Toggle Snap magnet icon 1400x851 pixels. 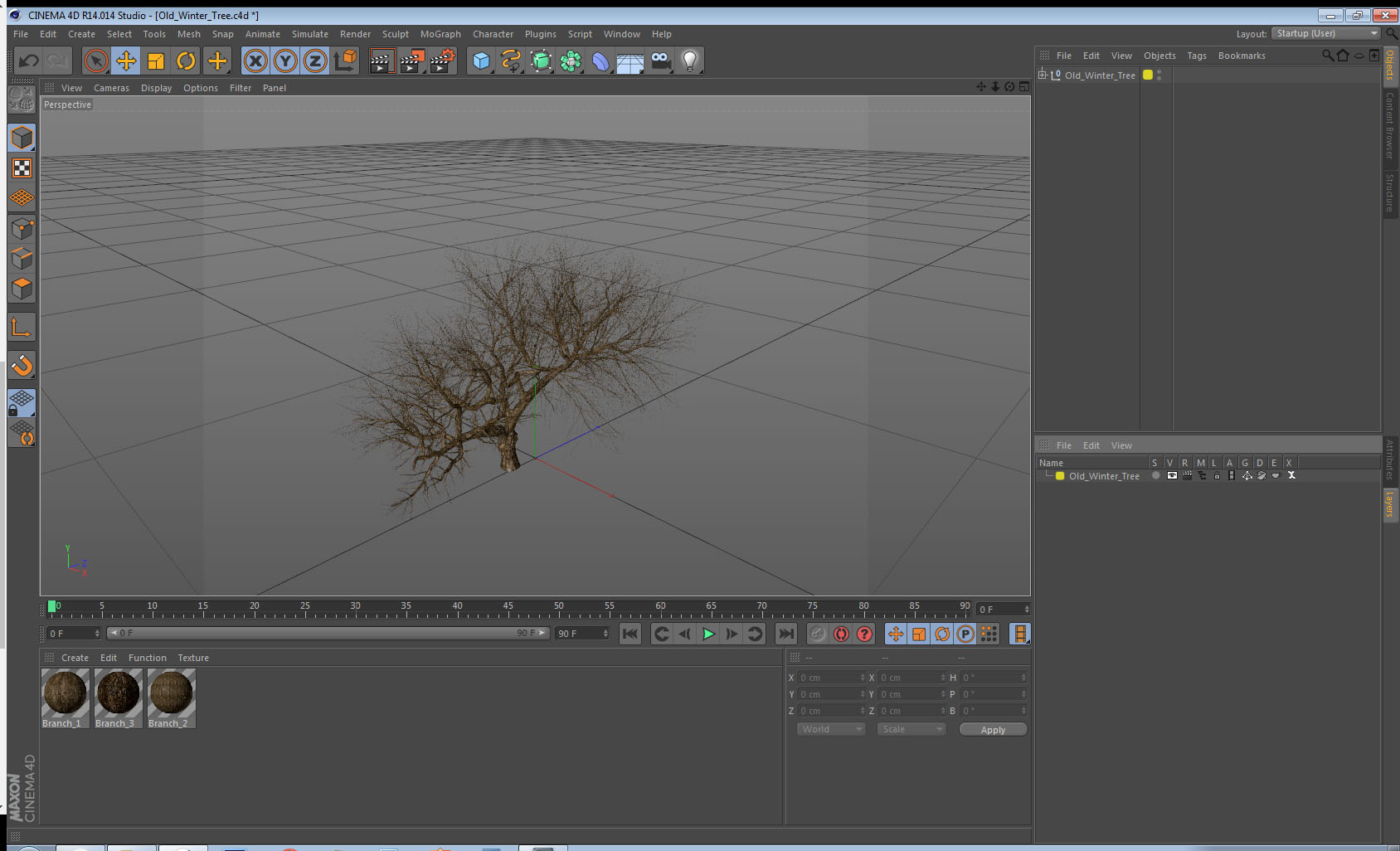point(22,365)
